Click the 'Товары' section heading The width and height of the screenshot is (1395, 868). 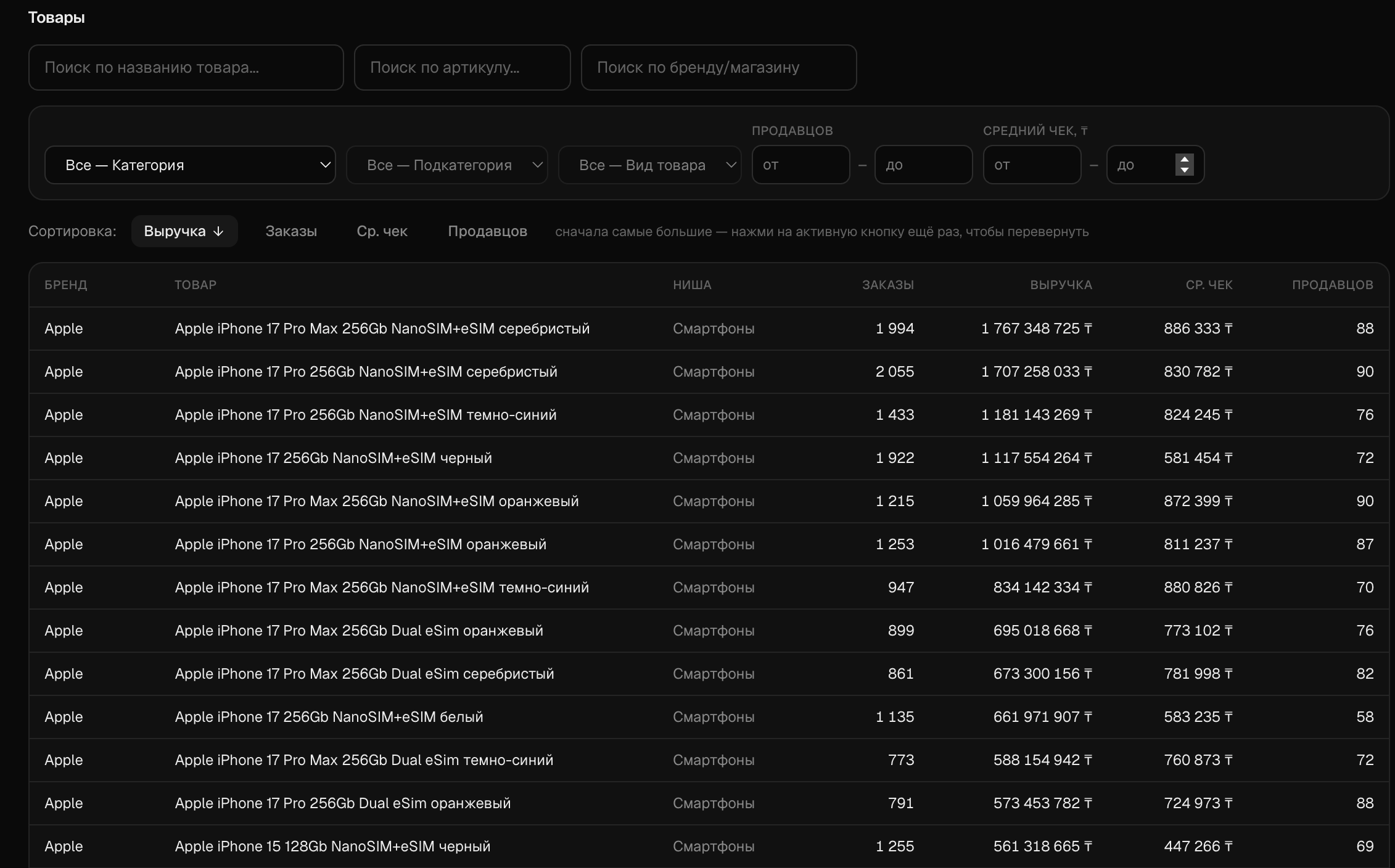[x=57, y=17]
